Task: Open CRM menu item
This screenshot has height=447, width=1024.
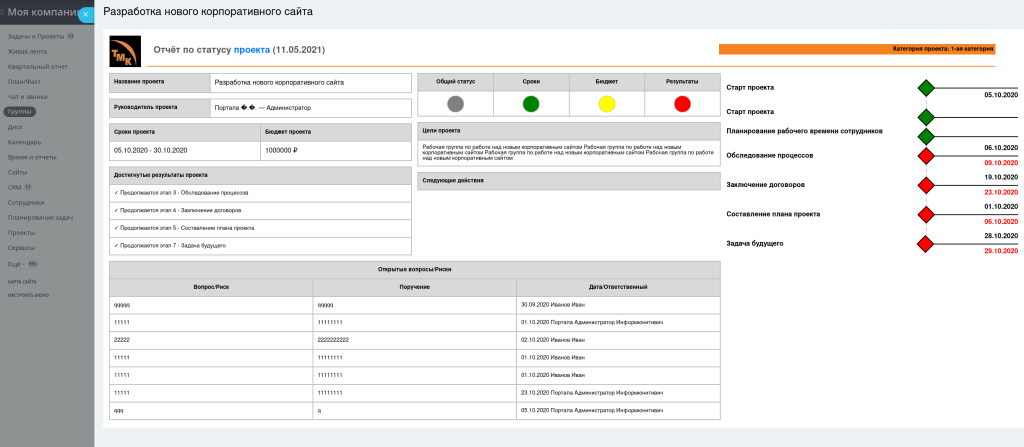Action: (14, 188)
